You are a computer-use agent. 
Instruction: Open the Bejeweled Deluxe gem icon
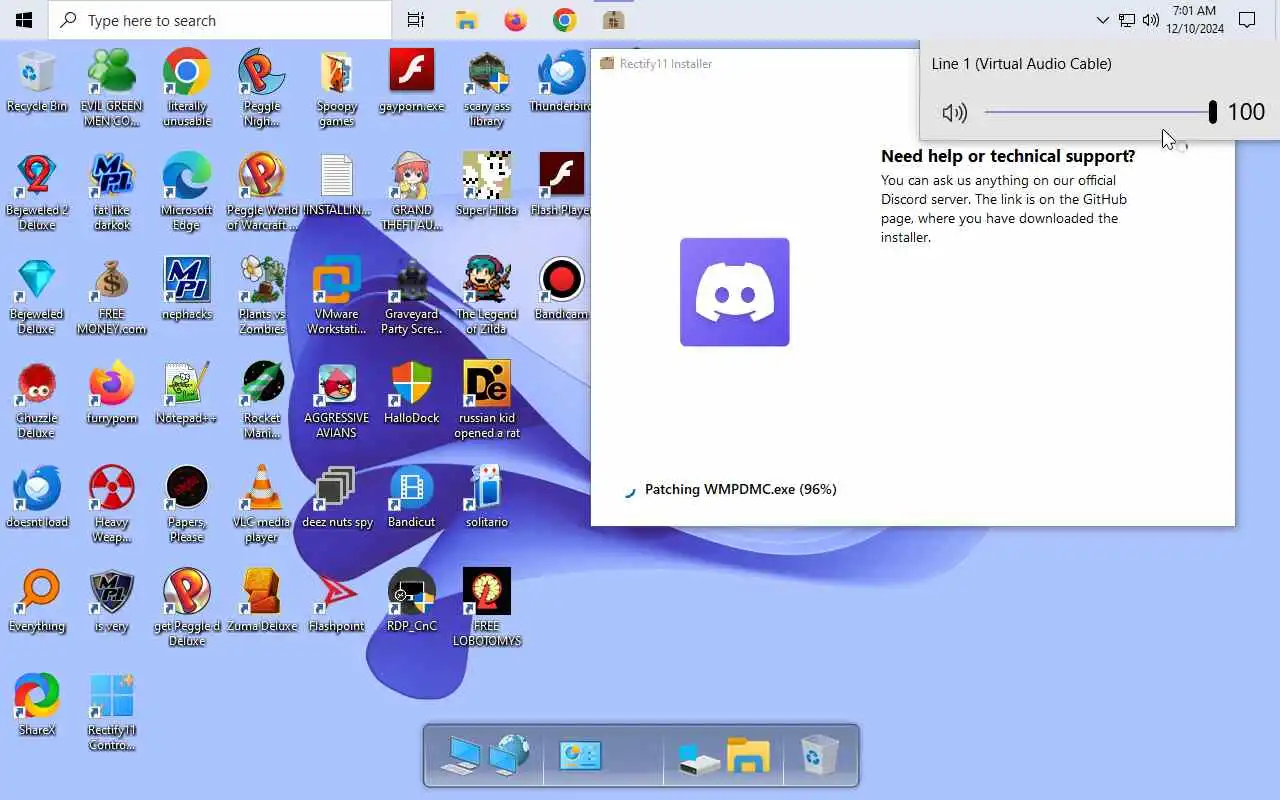click(x=37, y=296)
